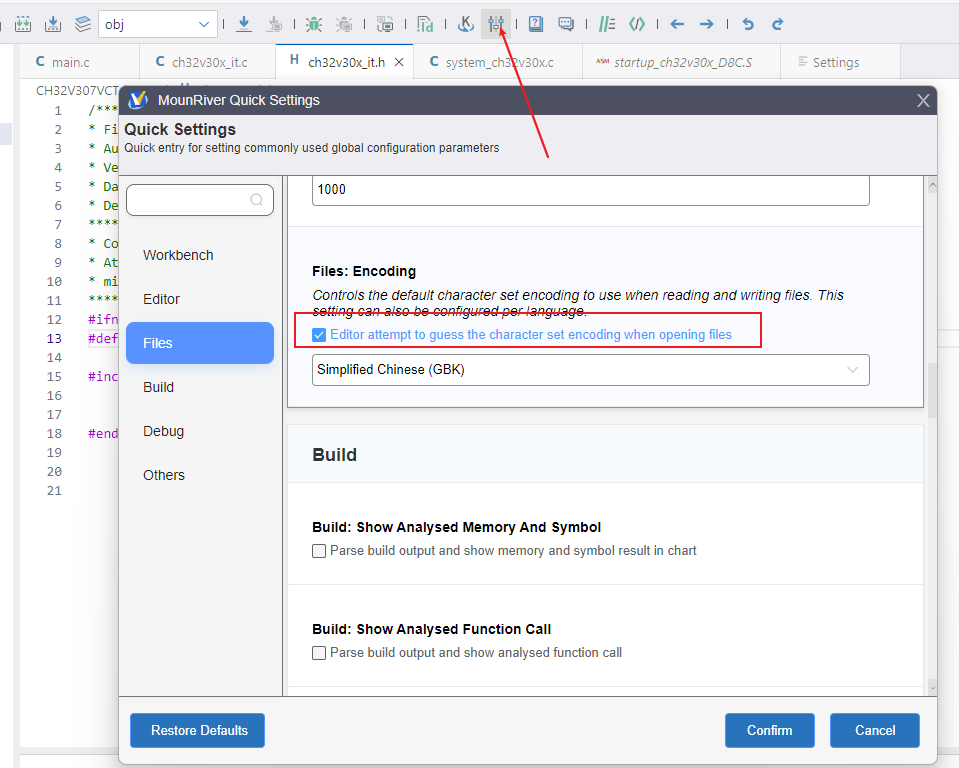Open the obj configuration dropdown
Screen dimensions: 959x768
[158, 24]
